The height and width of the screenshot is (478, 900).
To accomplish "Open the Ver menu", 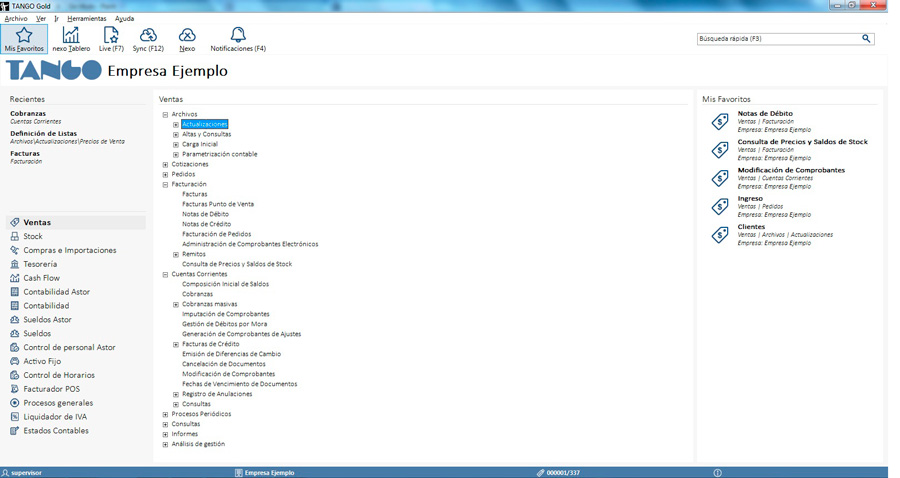I will [x=41, y=18].
